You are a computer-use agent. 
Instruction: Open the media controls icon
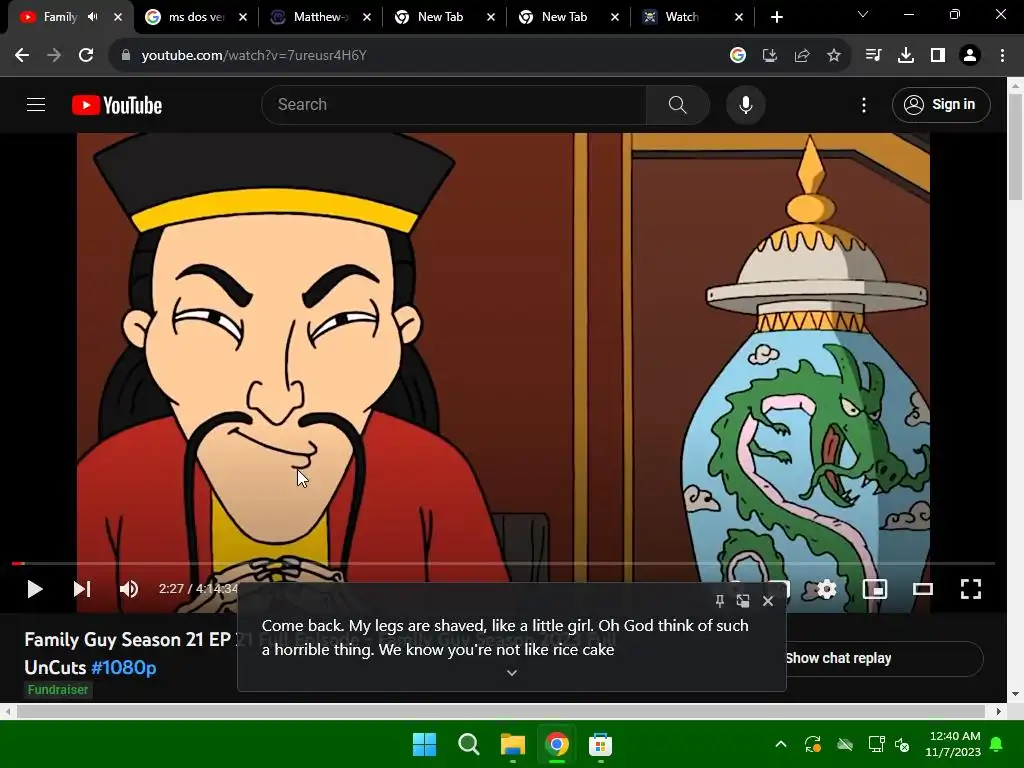click(873, 56)
